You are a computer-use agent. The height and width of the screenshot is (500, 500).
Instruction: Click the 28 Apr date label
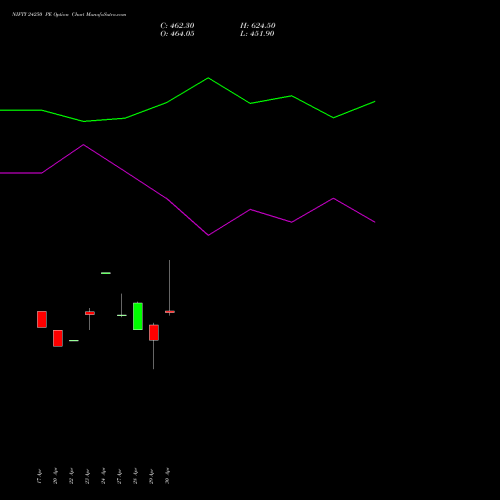(x=135, y=476)
